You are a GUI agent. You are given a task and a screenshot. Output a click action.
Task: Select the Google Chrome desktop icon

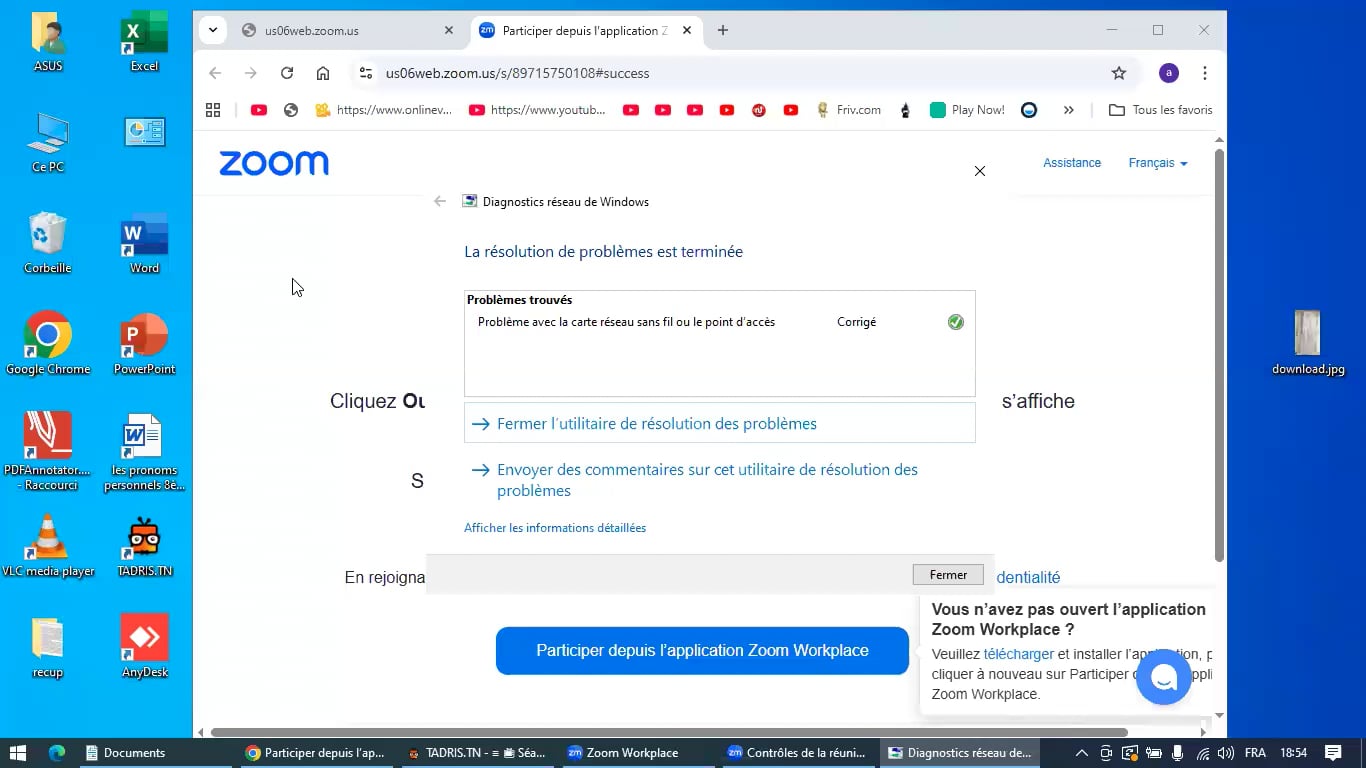(x=48, y=345)
